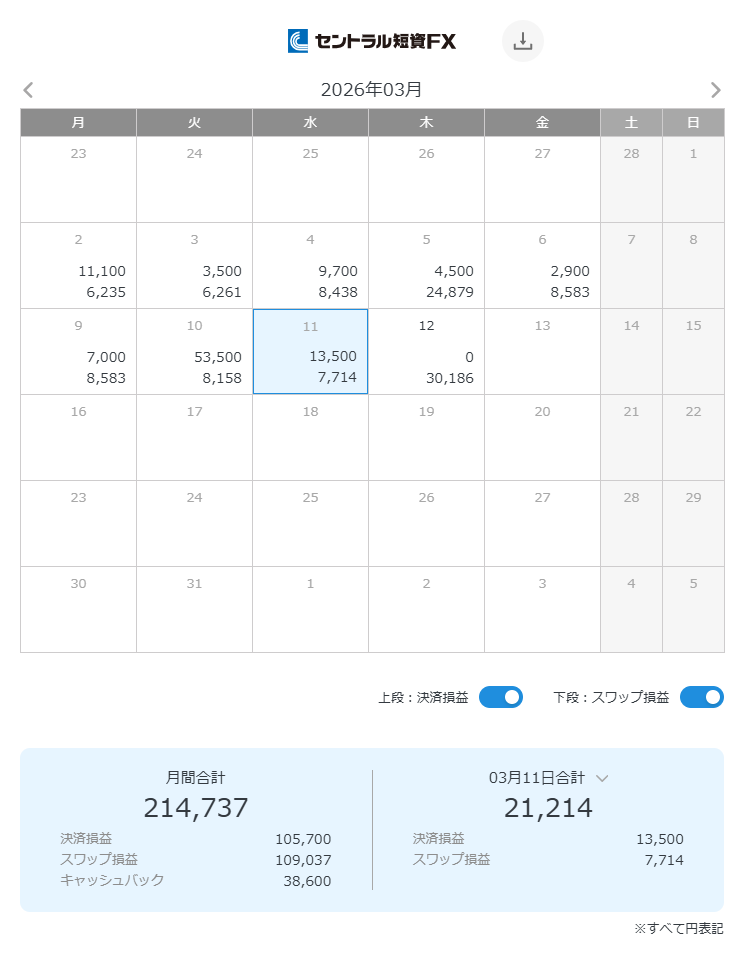This screenshot has height=957, width=744.
Task: Click the 月間合計 total 214,737
Action: pos(196,808)
